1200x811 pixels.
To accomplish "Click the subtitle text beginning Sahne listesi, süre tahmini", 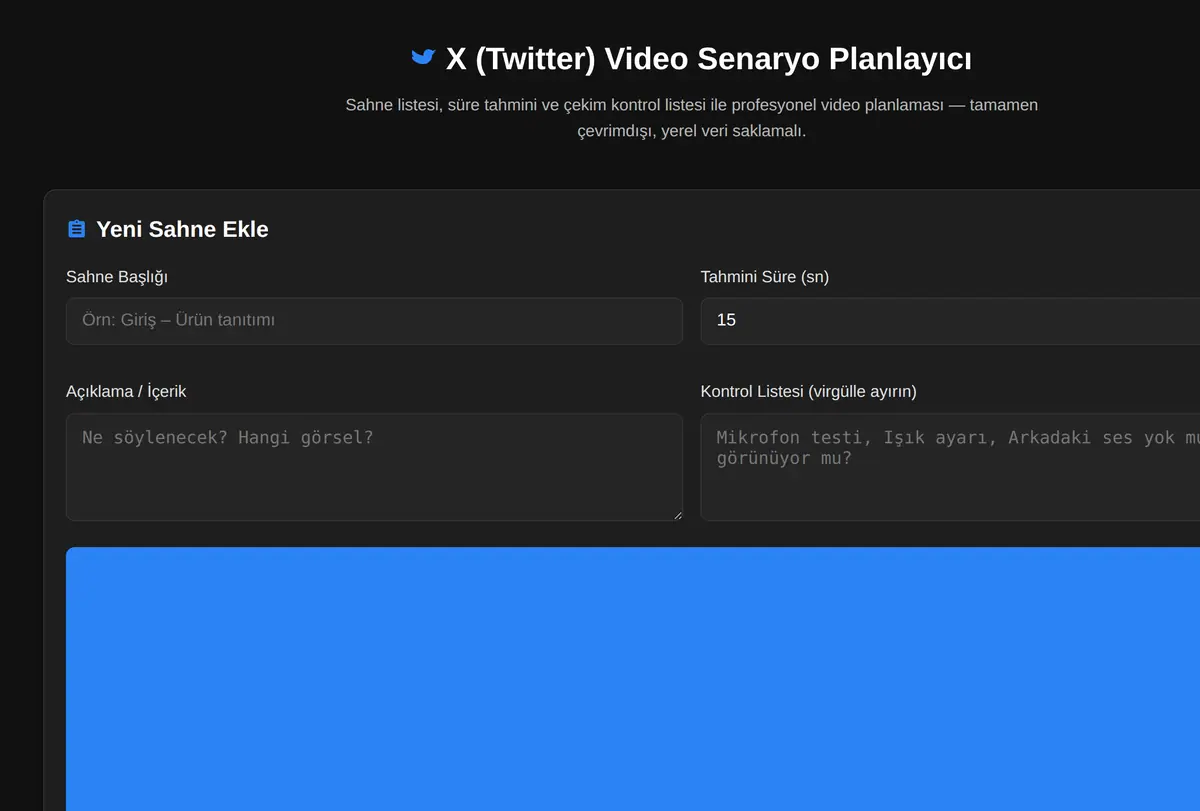I will click(x=692, y=118).
